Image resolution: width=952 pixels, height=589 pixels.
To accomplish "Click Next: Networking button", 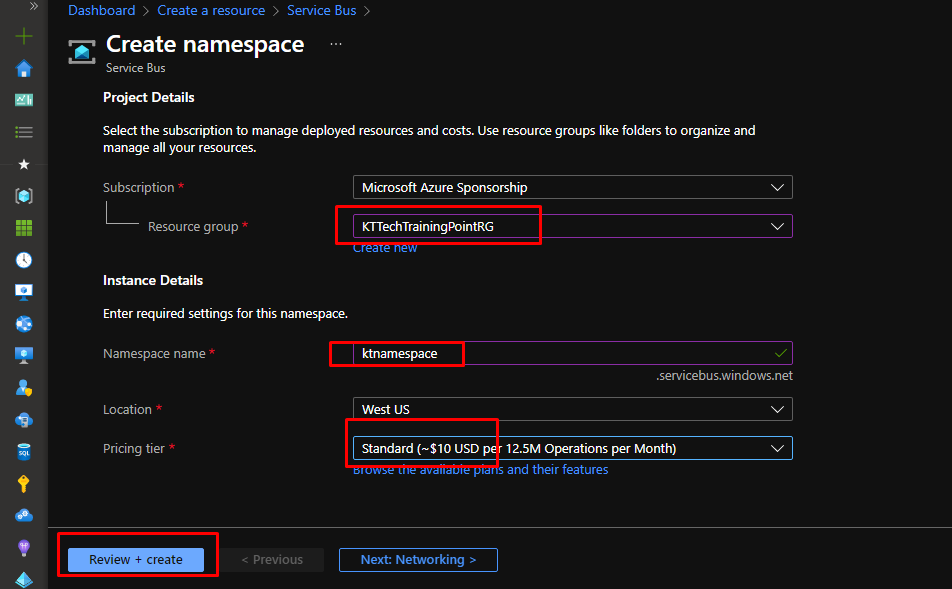I will pos(418,560).
